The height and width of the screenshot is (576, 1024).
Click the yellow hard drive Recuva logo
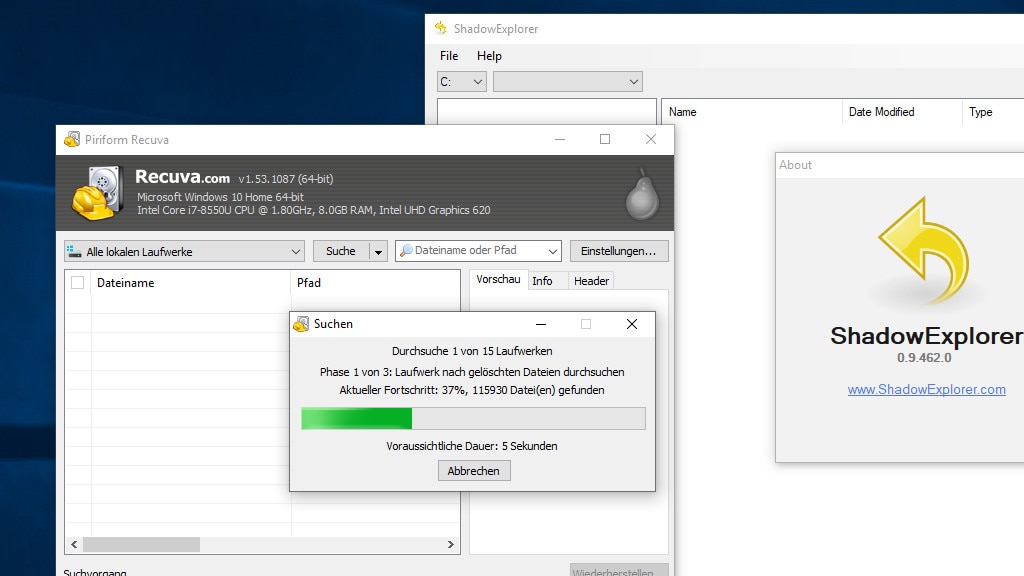[93, 197]
